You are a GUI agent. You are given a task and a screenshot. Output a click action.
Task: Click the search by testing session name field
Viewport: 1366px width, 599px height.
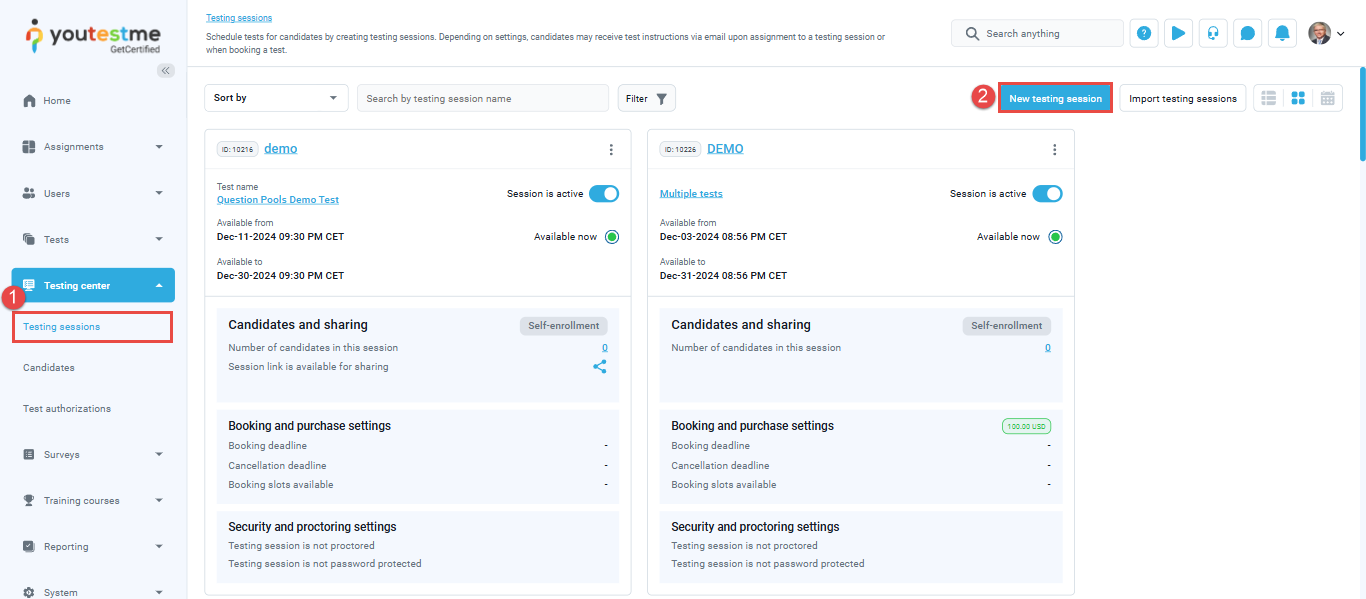coord(482,98)
